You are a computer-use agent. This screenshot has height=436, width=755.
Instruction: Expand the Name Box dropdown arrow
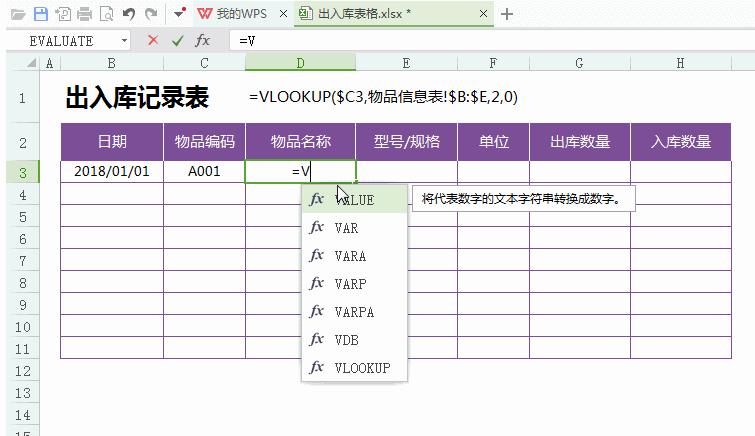(124, 41)
